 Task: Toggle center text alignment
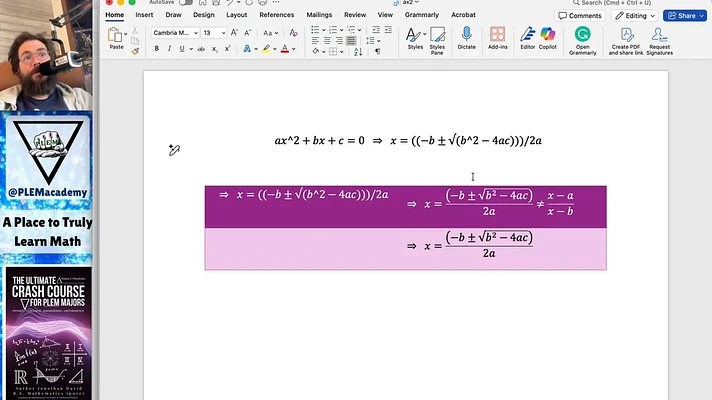click(x=327, y=41)
